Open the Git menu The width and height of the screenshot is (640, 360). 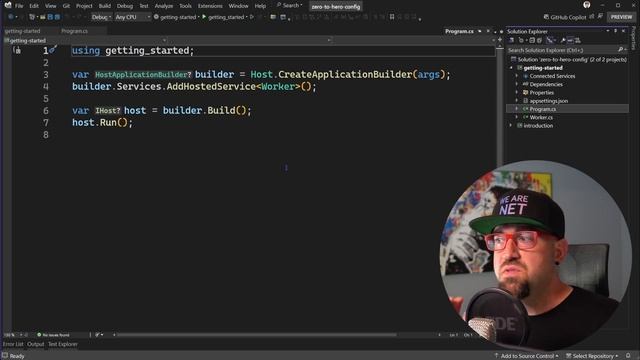click(x=67, y=6)
